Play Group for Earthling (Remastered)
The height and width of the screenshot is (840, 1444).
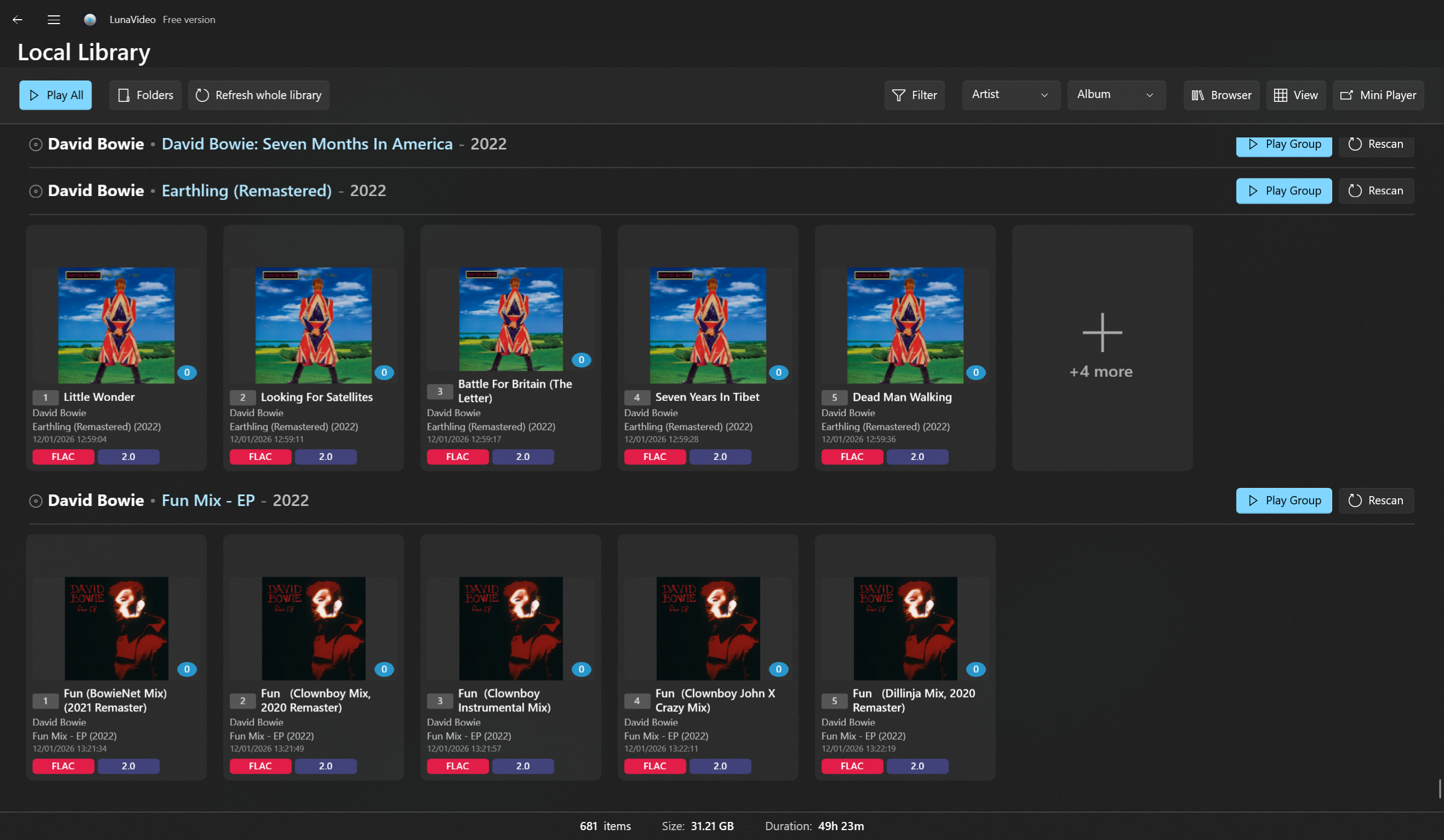click(x=1284, y=191)
